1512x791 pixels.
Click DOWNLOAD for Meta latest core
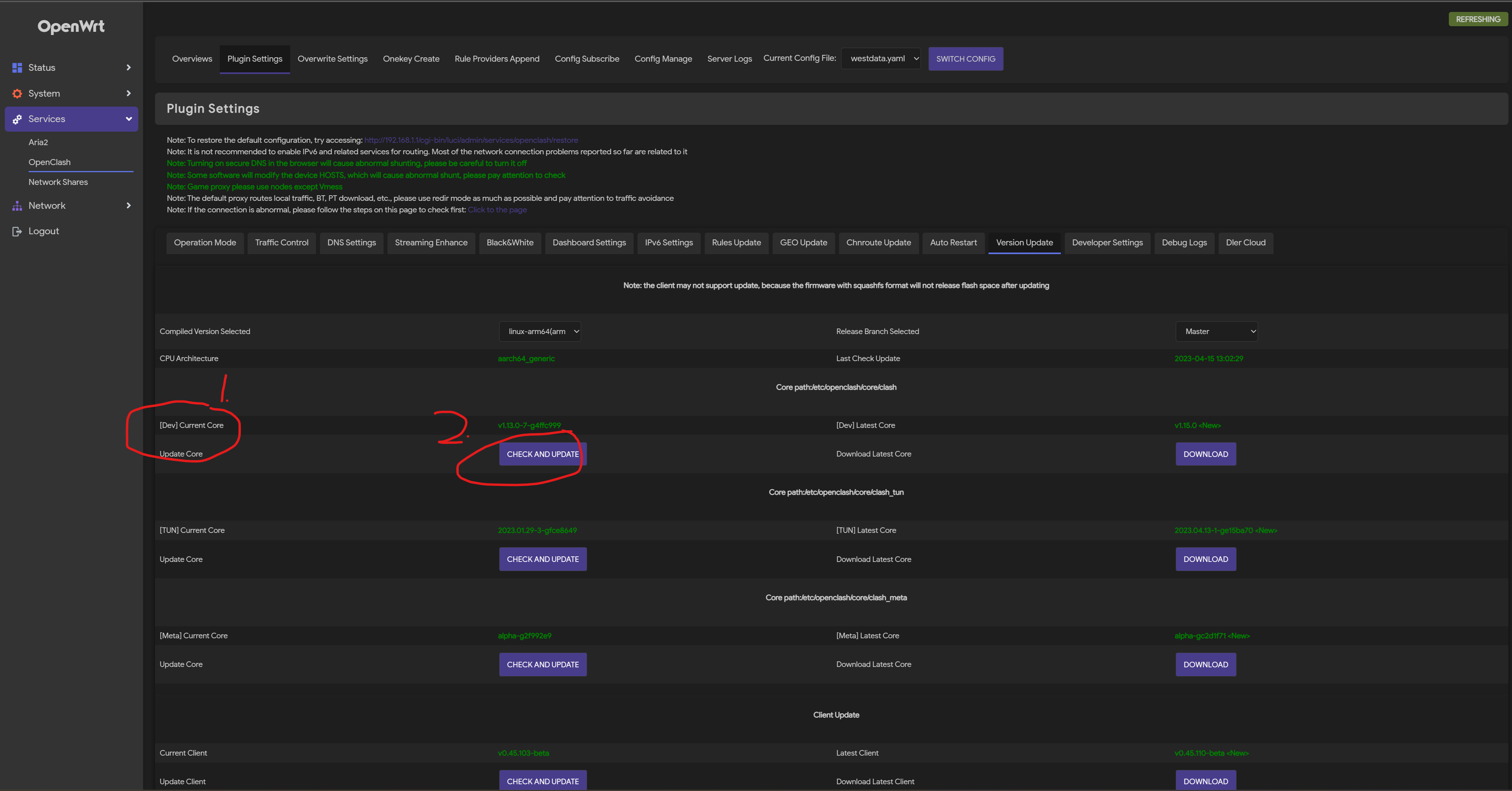pyautogui.click(x=1206, y=664)
